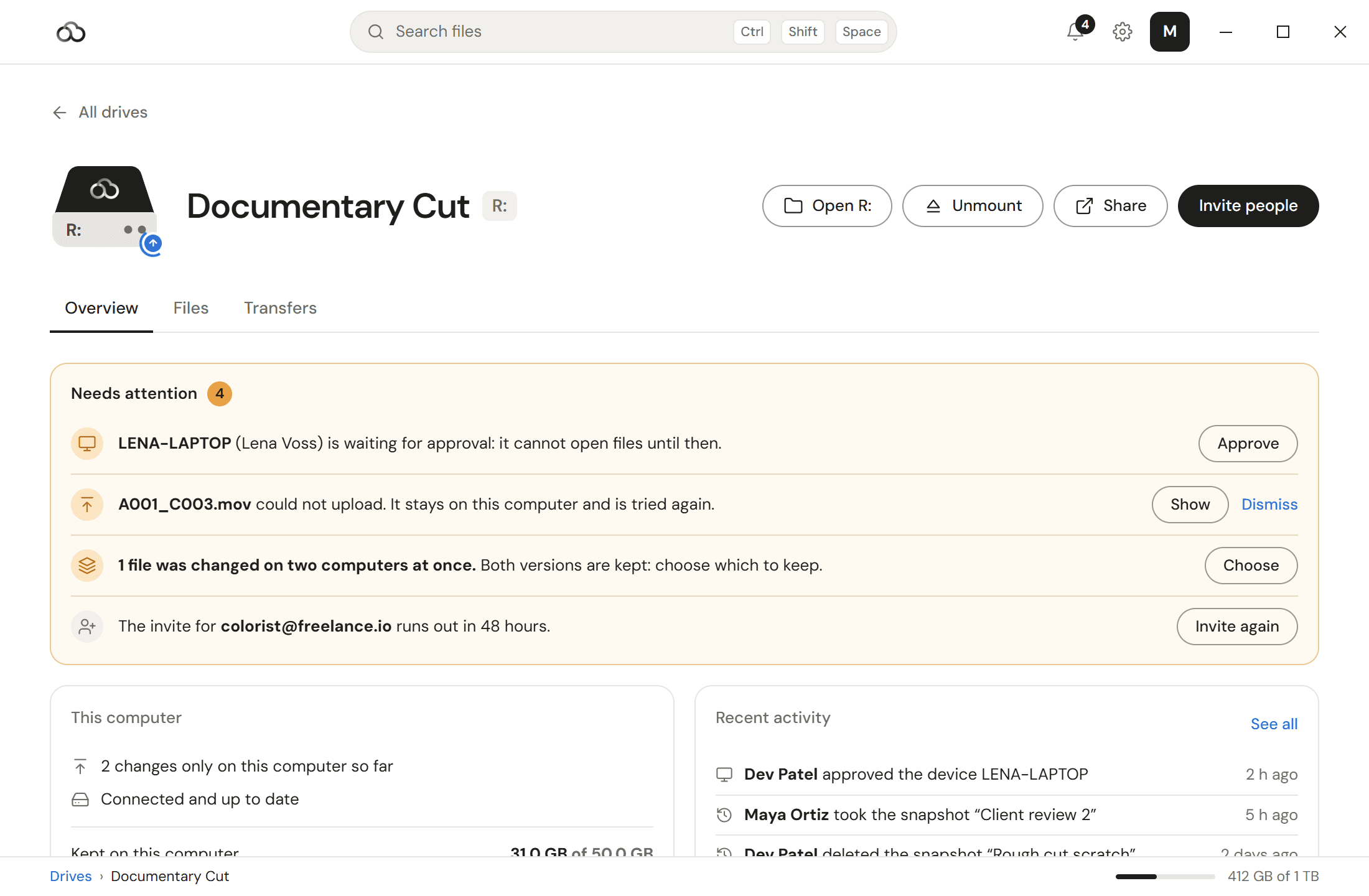Click the monitor icon beside LENA-LAPTOP alert
The height and width of the screenshot is (896, 1369).
pyautogui.click(x=87, y=444)
